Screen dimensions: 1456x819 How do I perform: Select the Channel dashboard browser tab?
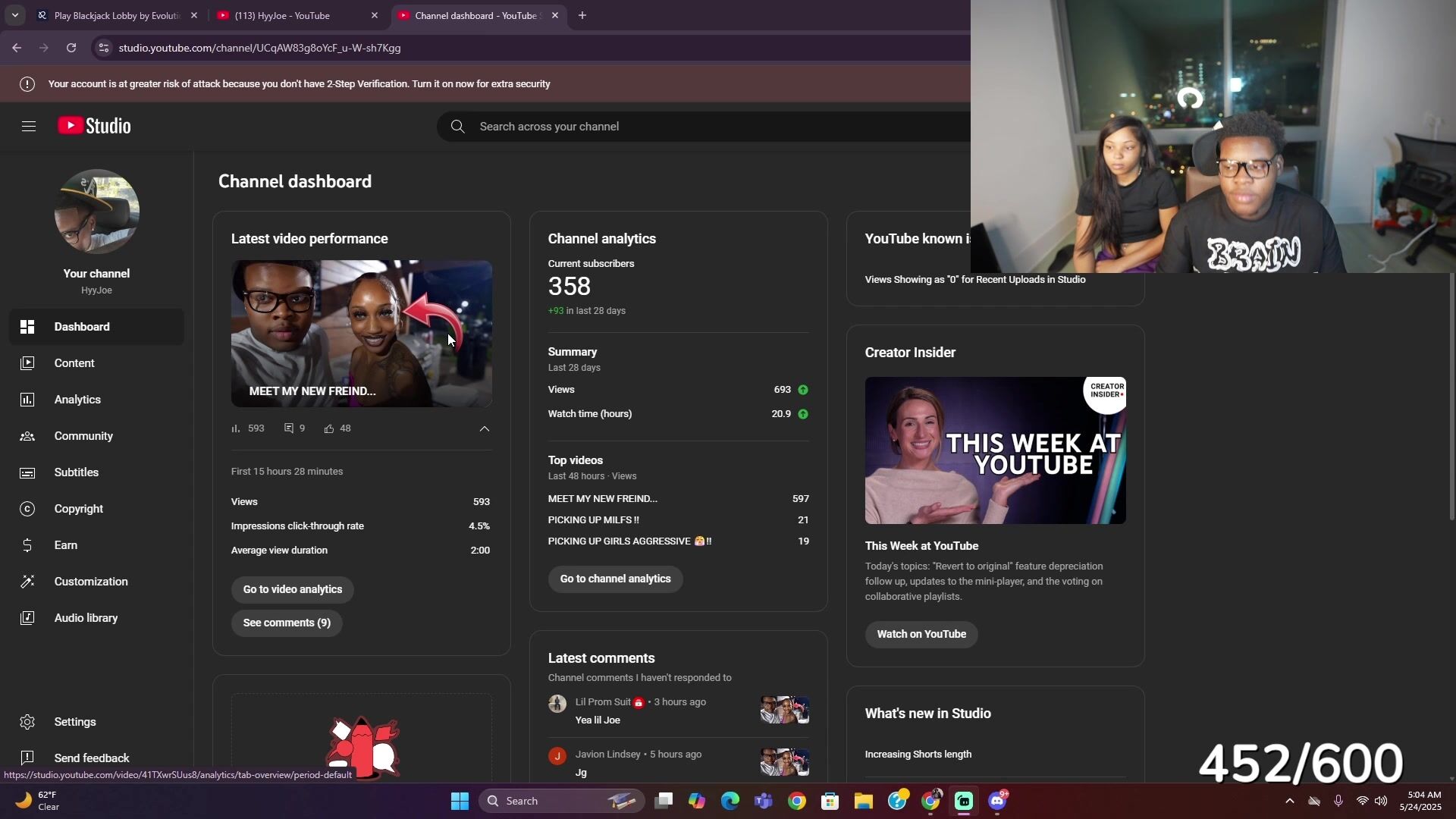click(x=478, y=15)
